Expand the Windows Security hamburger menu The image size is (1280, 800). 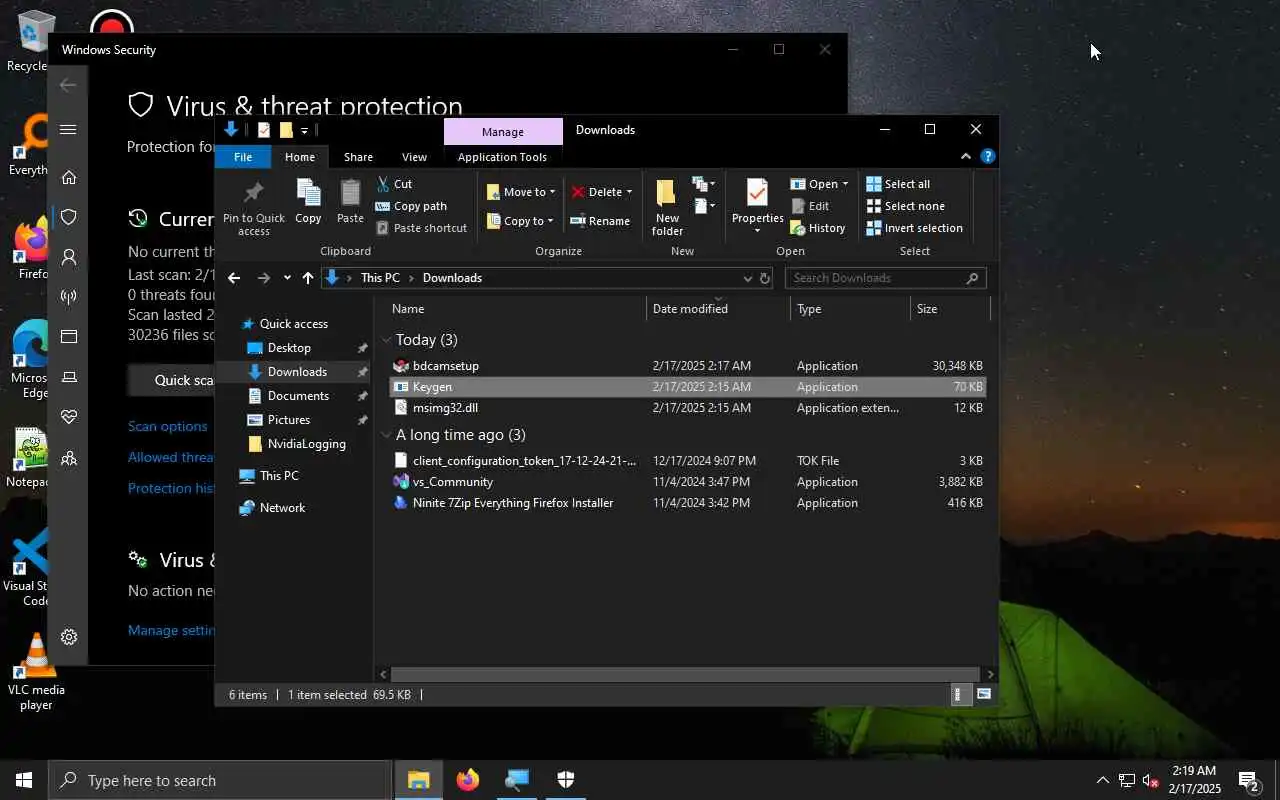(68, 129)
